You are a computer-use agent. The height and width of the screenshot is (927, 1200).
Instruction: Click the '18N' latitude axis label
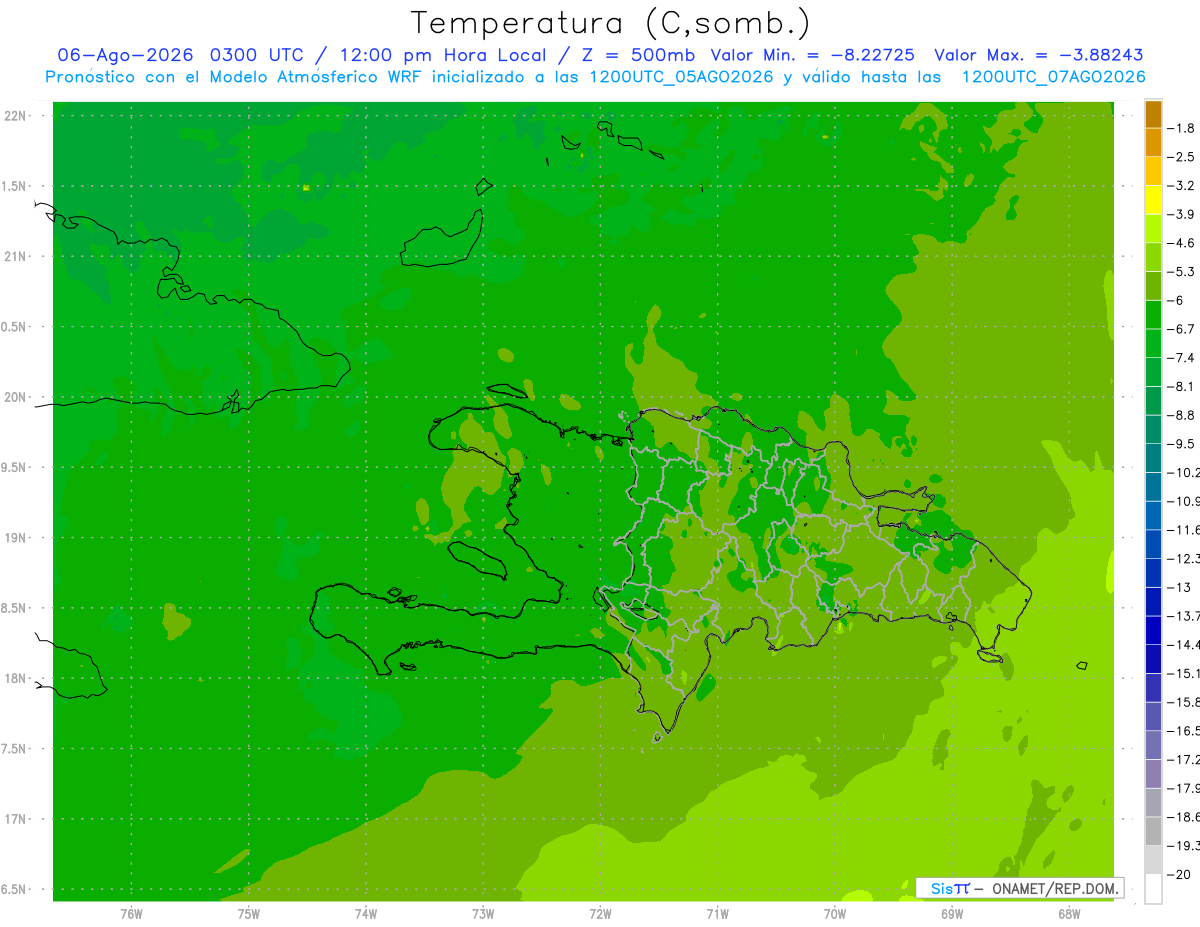[x=15, y=678]
